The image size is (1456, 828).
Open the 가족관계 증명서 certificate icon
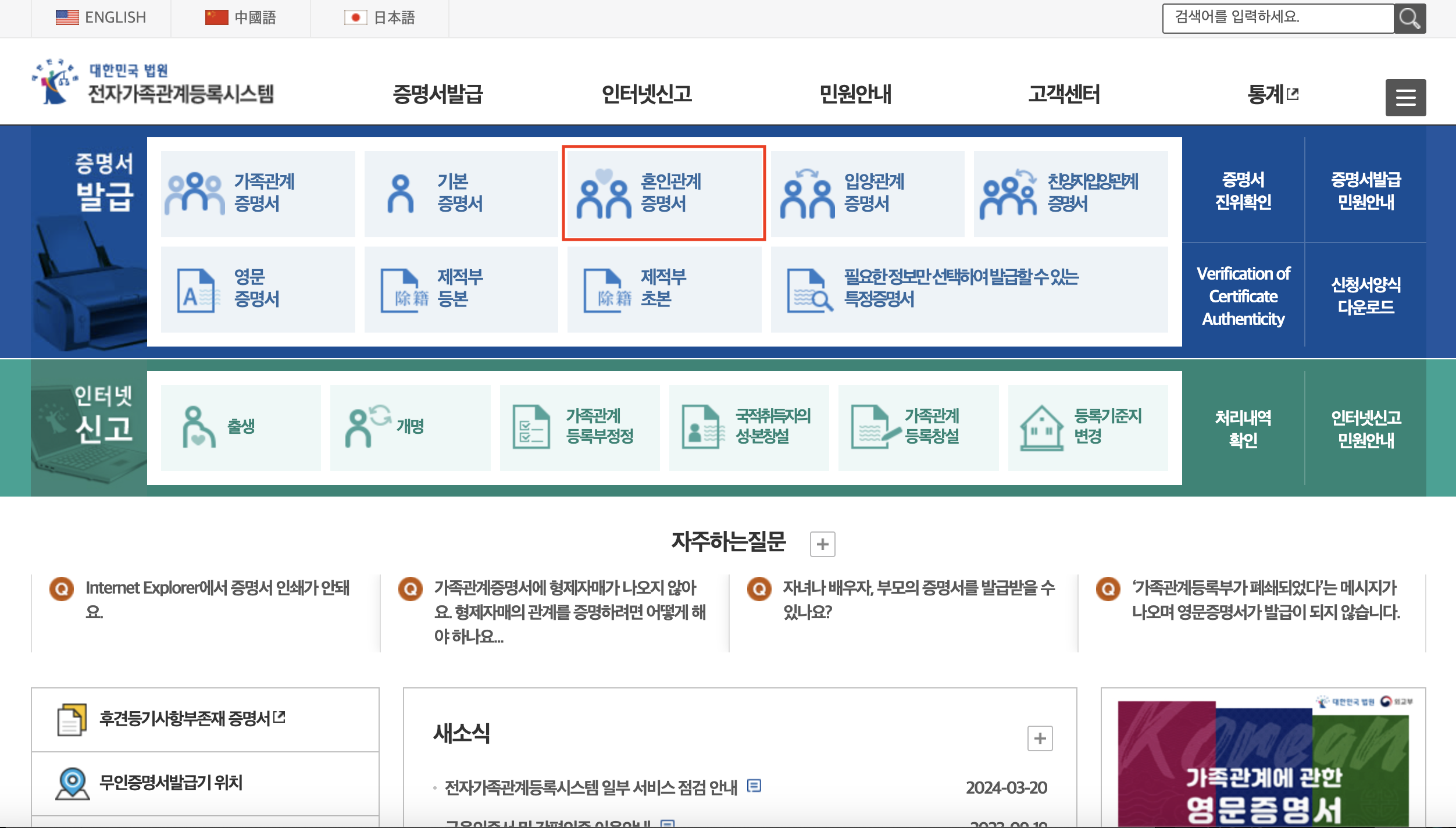[x=259, y=193]
